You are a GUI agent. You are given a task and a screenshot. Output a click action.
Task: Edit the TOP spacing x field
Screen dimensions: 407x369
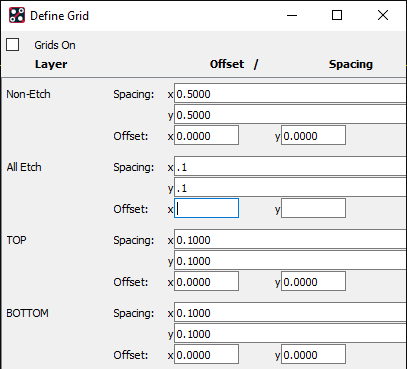pyautogui.click(x=290, y=240)
